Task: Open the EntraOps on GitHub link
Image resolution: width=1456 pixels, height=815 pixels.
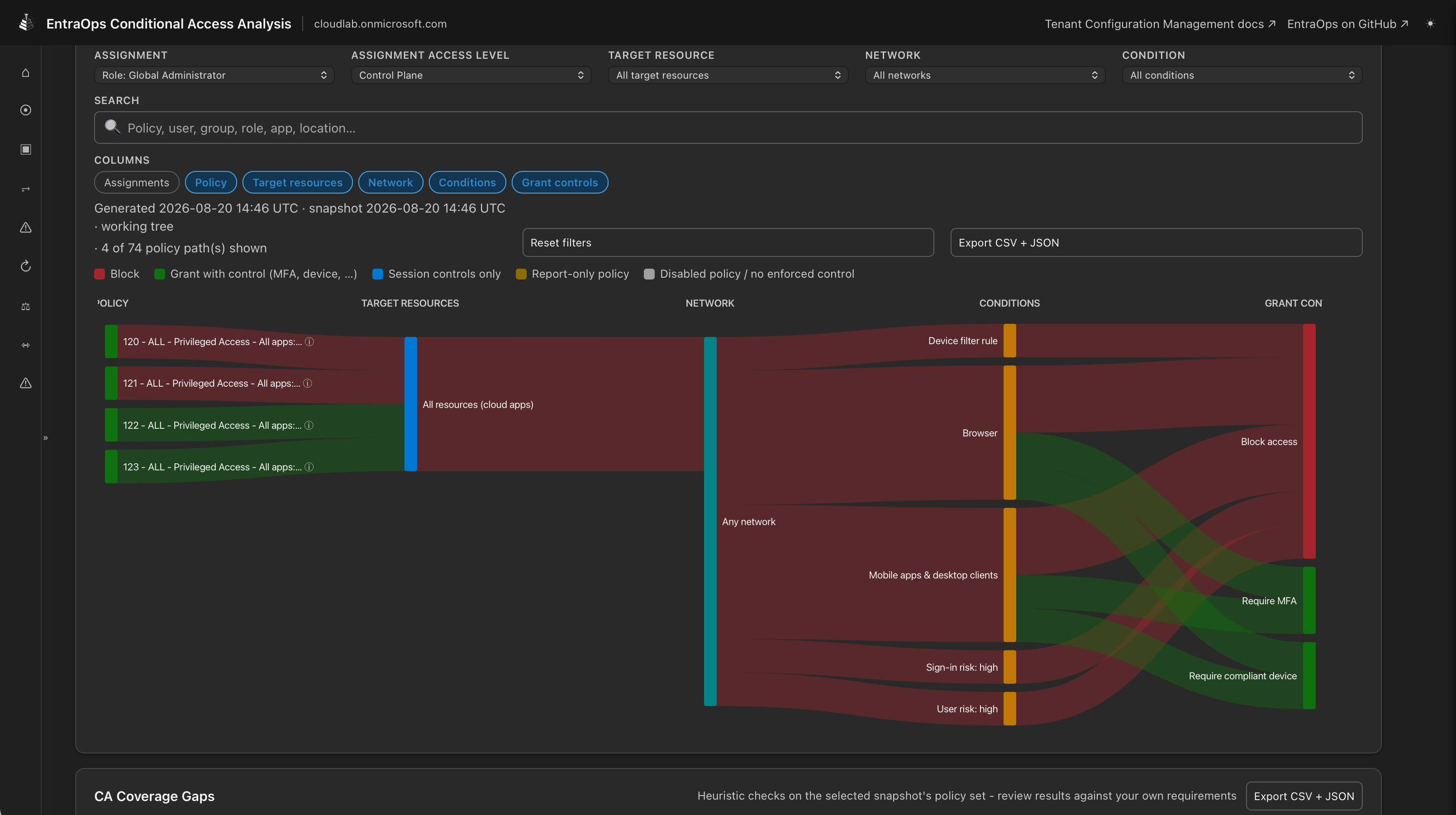Action: pos(1347,24)
